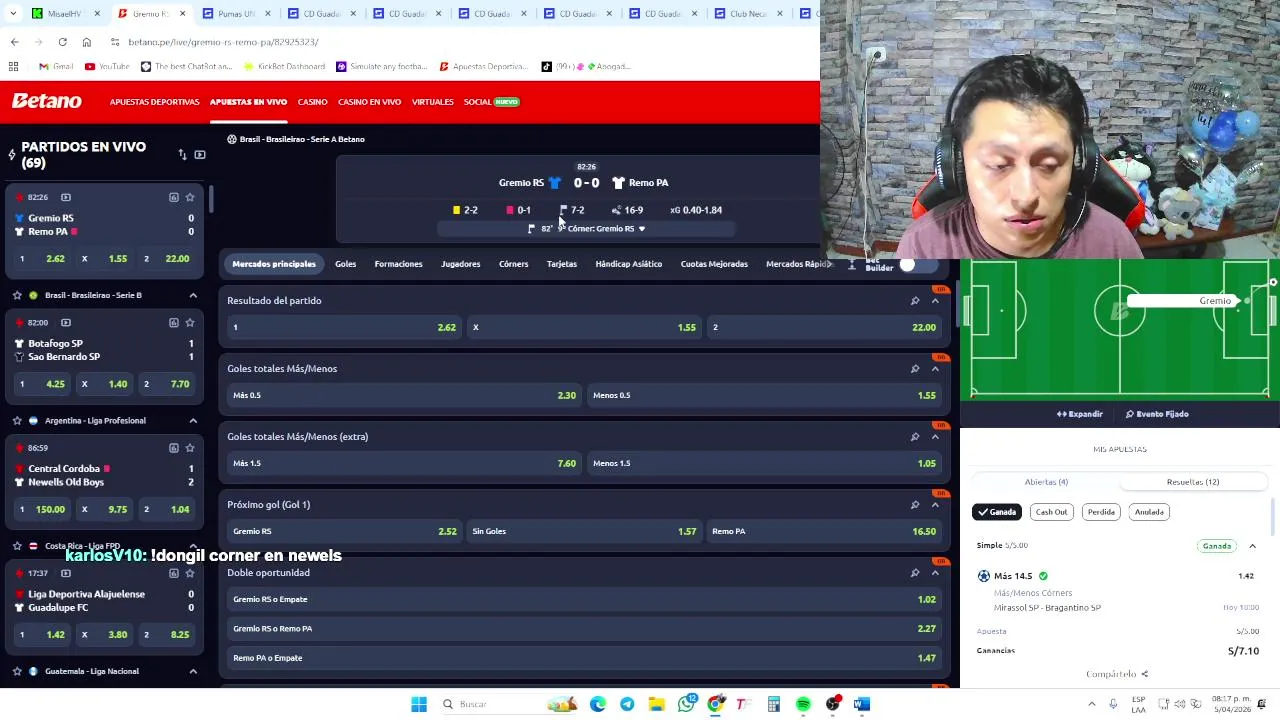The image size is (1280, 720).
Task: Switch to the Tarjetas market tab
Action: pyautogui.click(x=562, y=264)
